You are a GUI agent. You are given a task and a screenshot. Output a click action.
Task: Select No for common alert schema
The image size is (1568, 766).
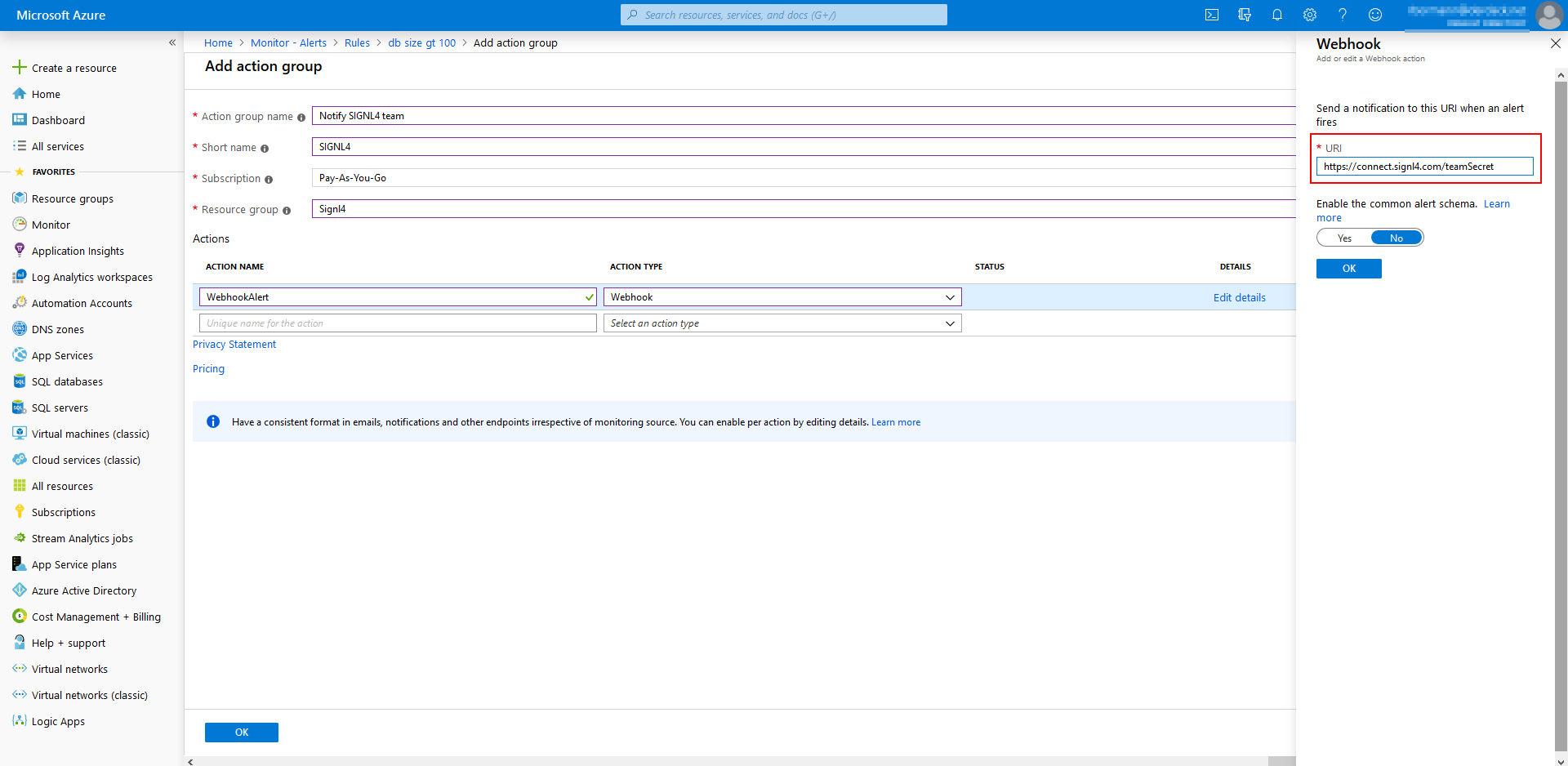(1396, 238)
